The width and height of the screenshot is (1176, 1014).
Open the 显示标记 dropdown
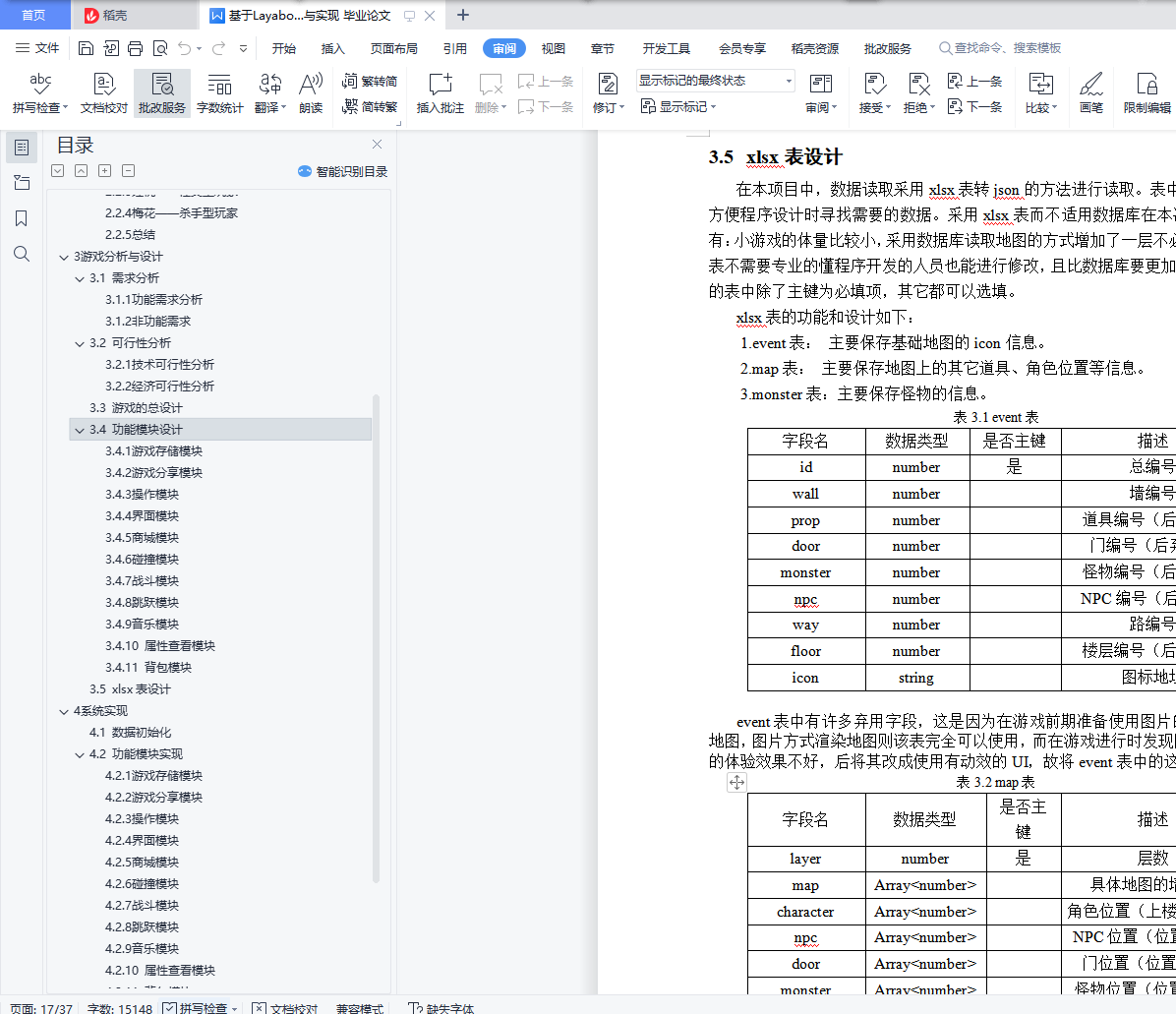[x=678, y=106]
